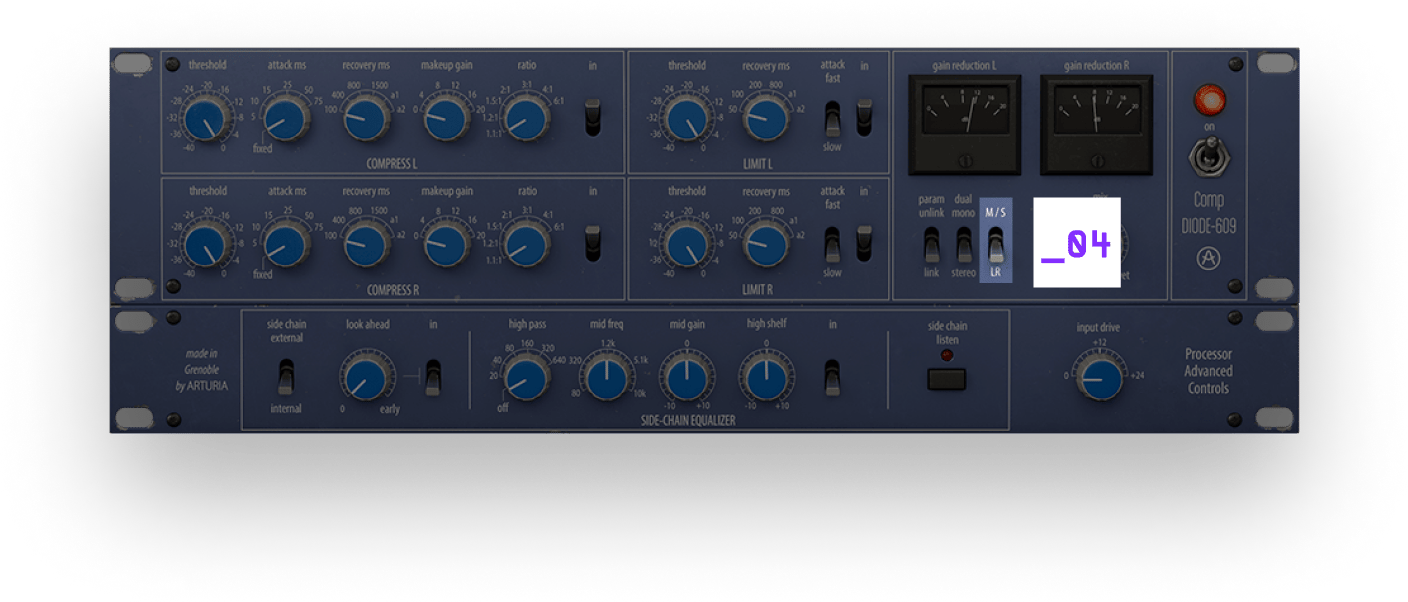Adjust the Limit L threshold knob
1408x602 pixels.
pos(686,120)
